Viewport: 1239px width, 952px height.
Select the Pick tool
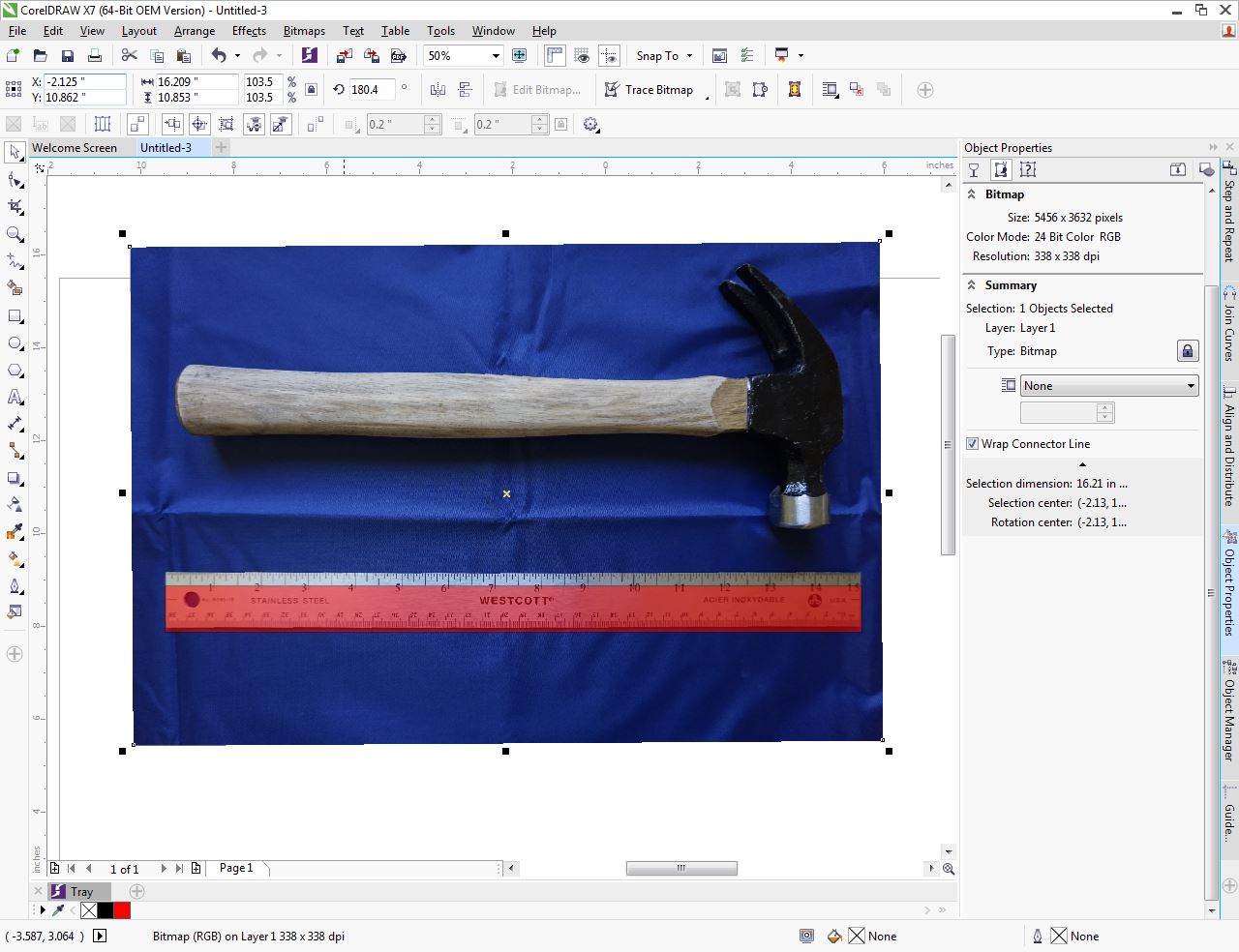[15, 153]
